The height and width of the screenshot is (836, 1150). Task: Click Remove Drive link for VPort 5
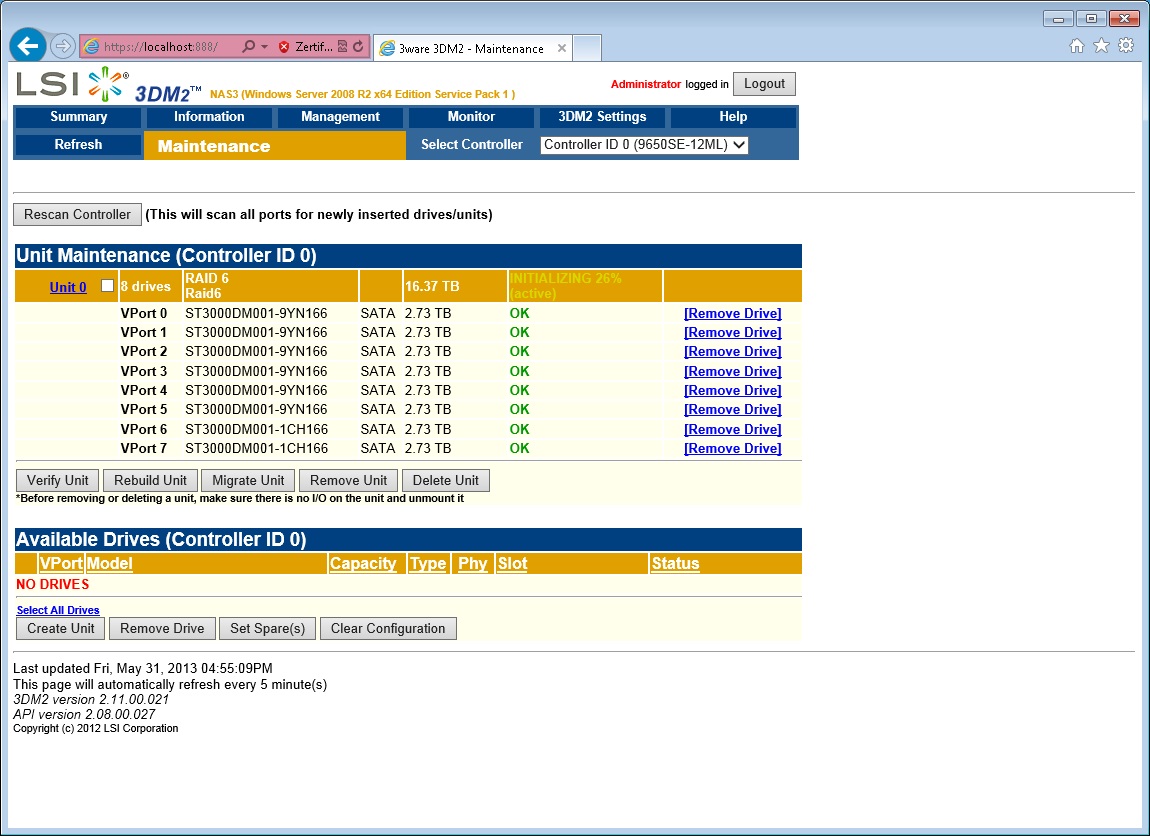733,409
